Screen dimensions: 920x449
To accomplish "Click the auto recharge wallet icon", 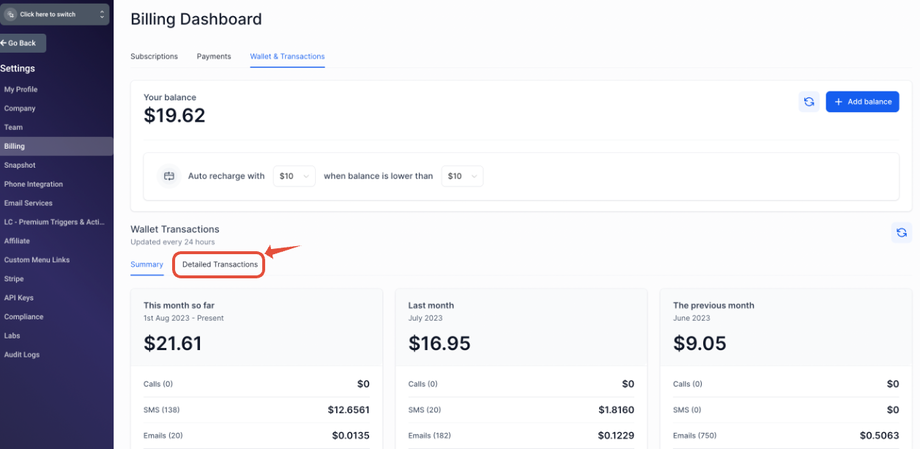I will pos(169,176).
